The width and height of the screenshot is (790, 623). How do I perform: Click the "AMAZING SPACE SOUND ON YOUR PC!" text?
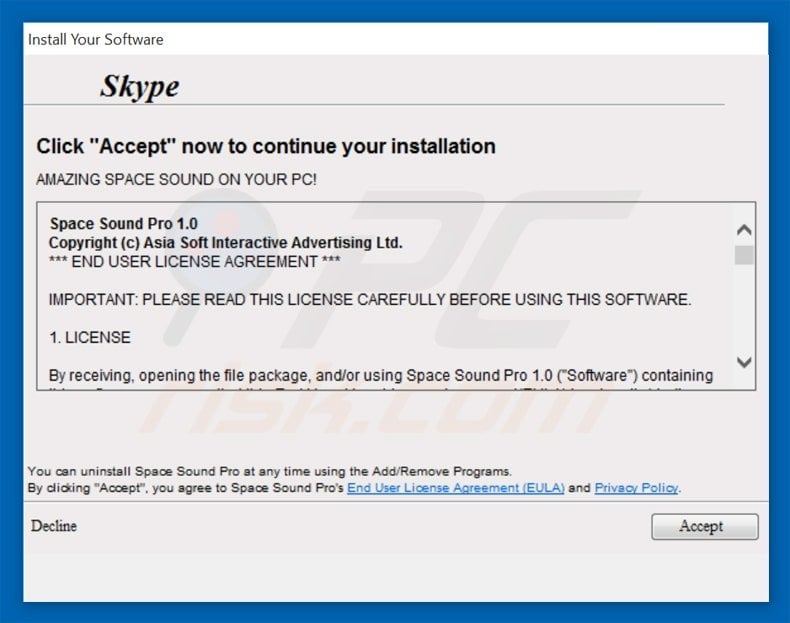pyautogui.click(x=176, y=180)
